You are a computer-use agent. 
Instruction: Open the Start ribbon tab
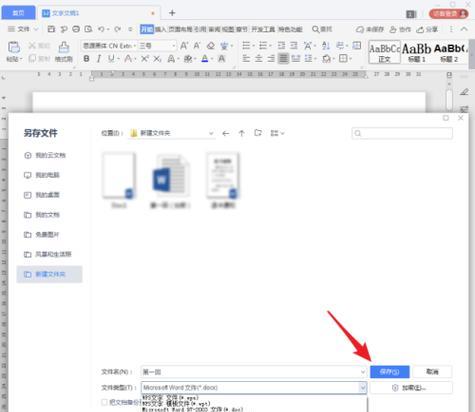point(147,29)
